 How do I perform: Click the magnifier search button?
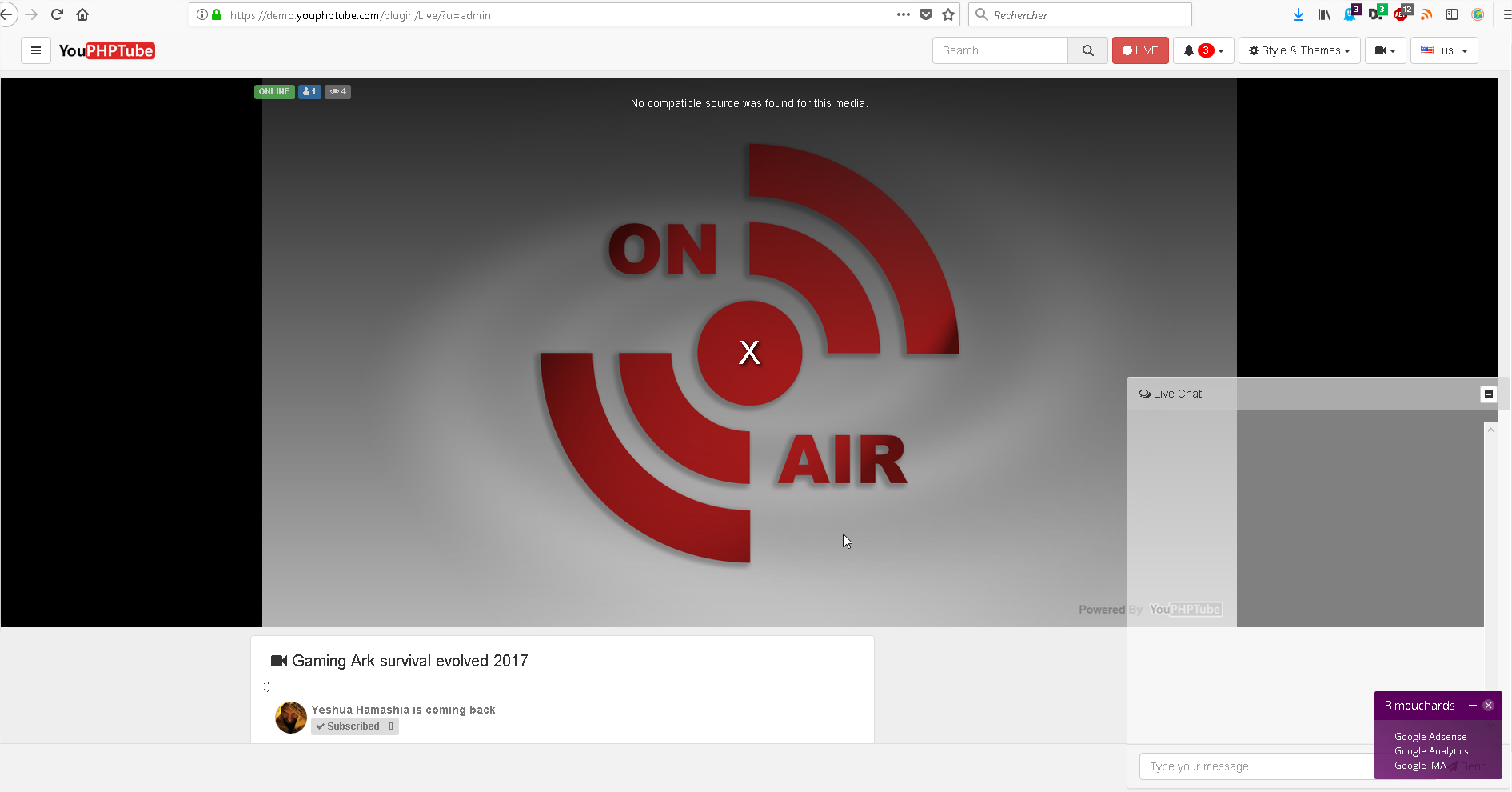[x=1087, y=50]
